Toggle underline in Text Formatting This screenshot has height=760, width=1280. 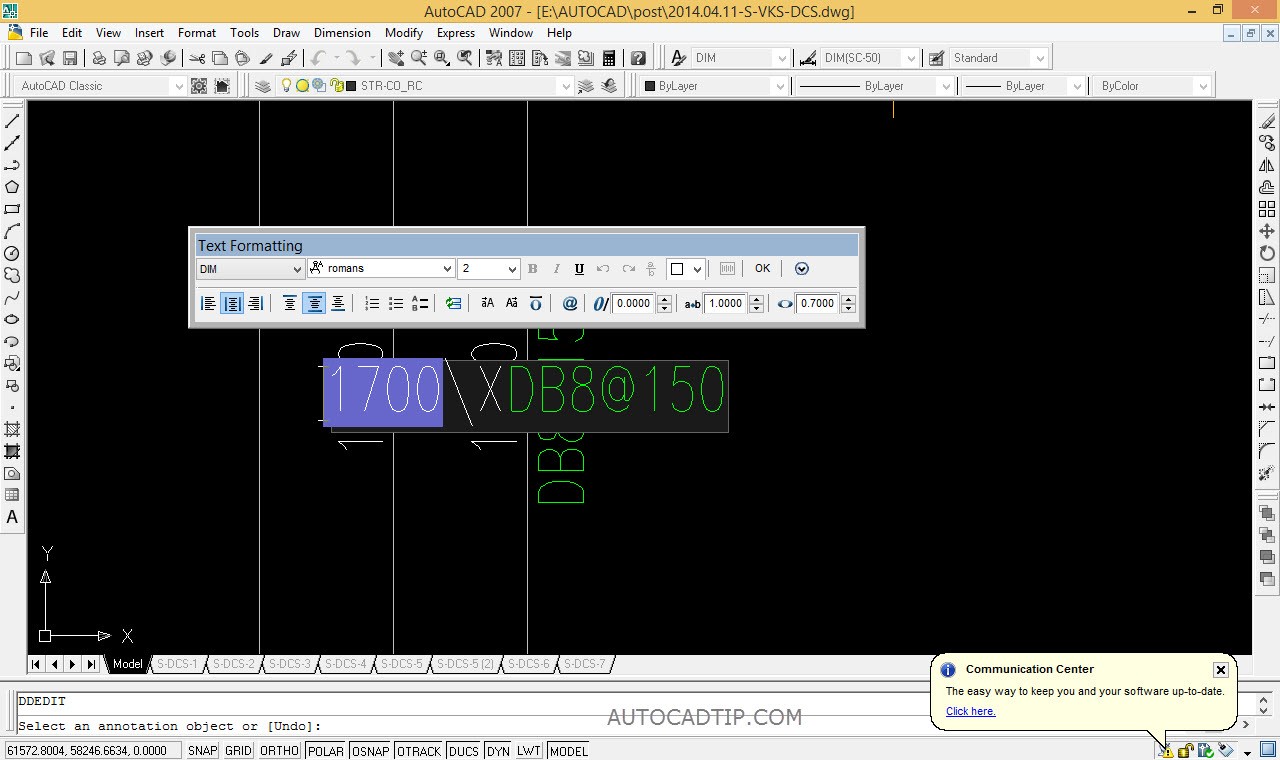(579, 269)
